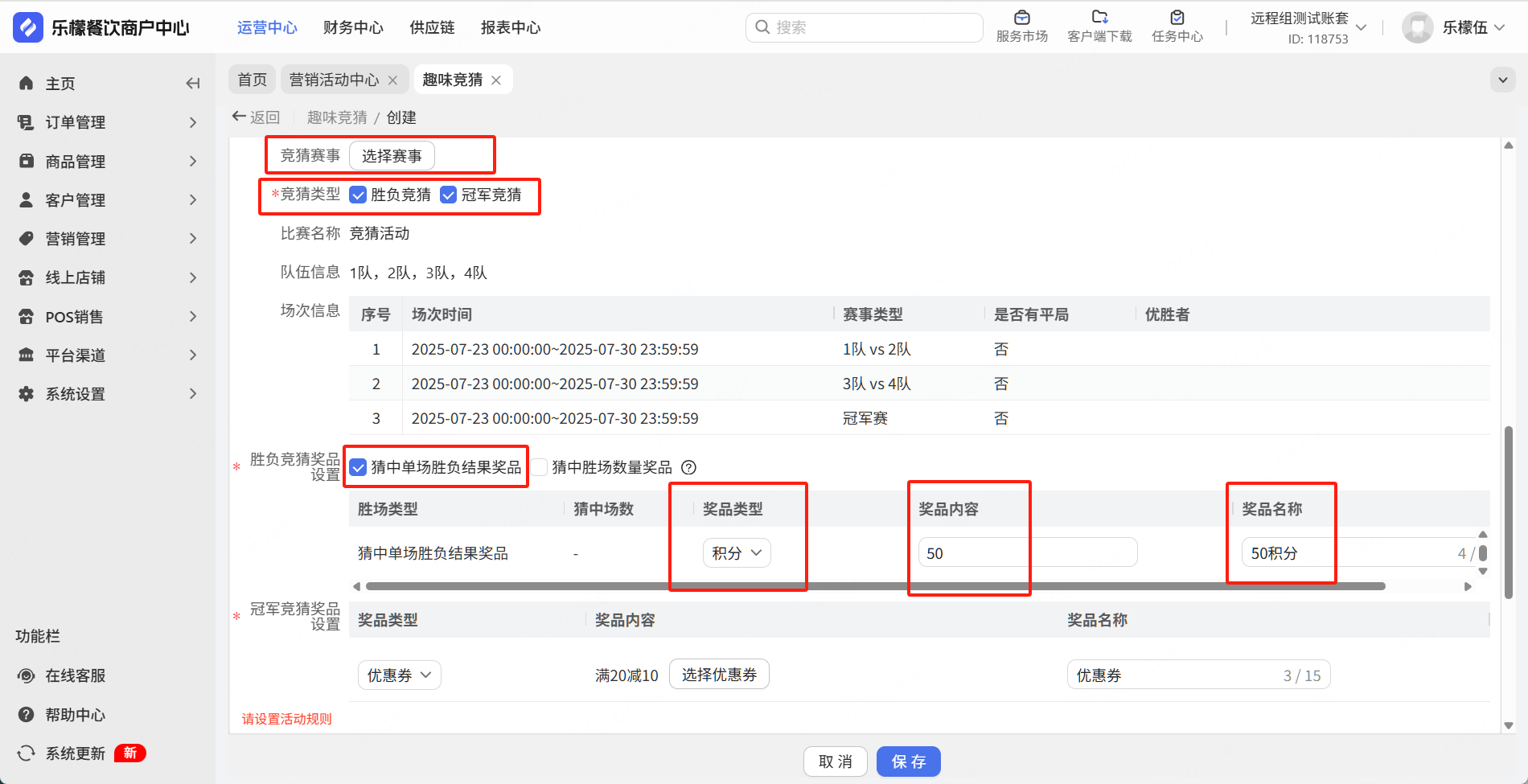Click the 乐檬餐饮商户中心 logo icon
This screenshot has width=1528, height=784.
[28, 27]
